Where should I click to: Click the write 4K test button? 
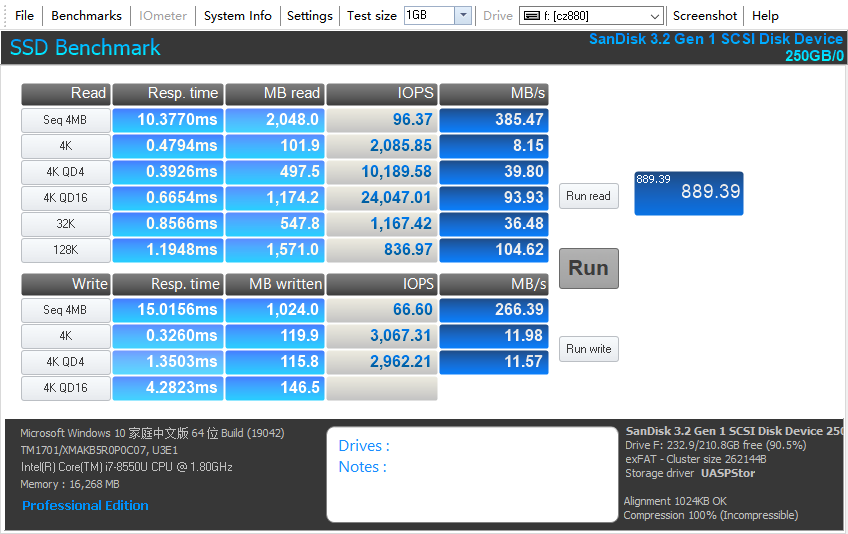coord(66,336)
